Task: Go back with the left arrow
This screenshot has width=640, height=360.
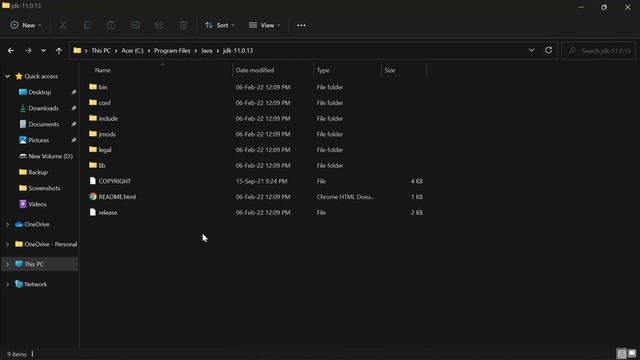Action: point(11,51)
